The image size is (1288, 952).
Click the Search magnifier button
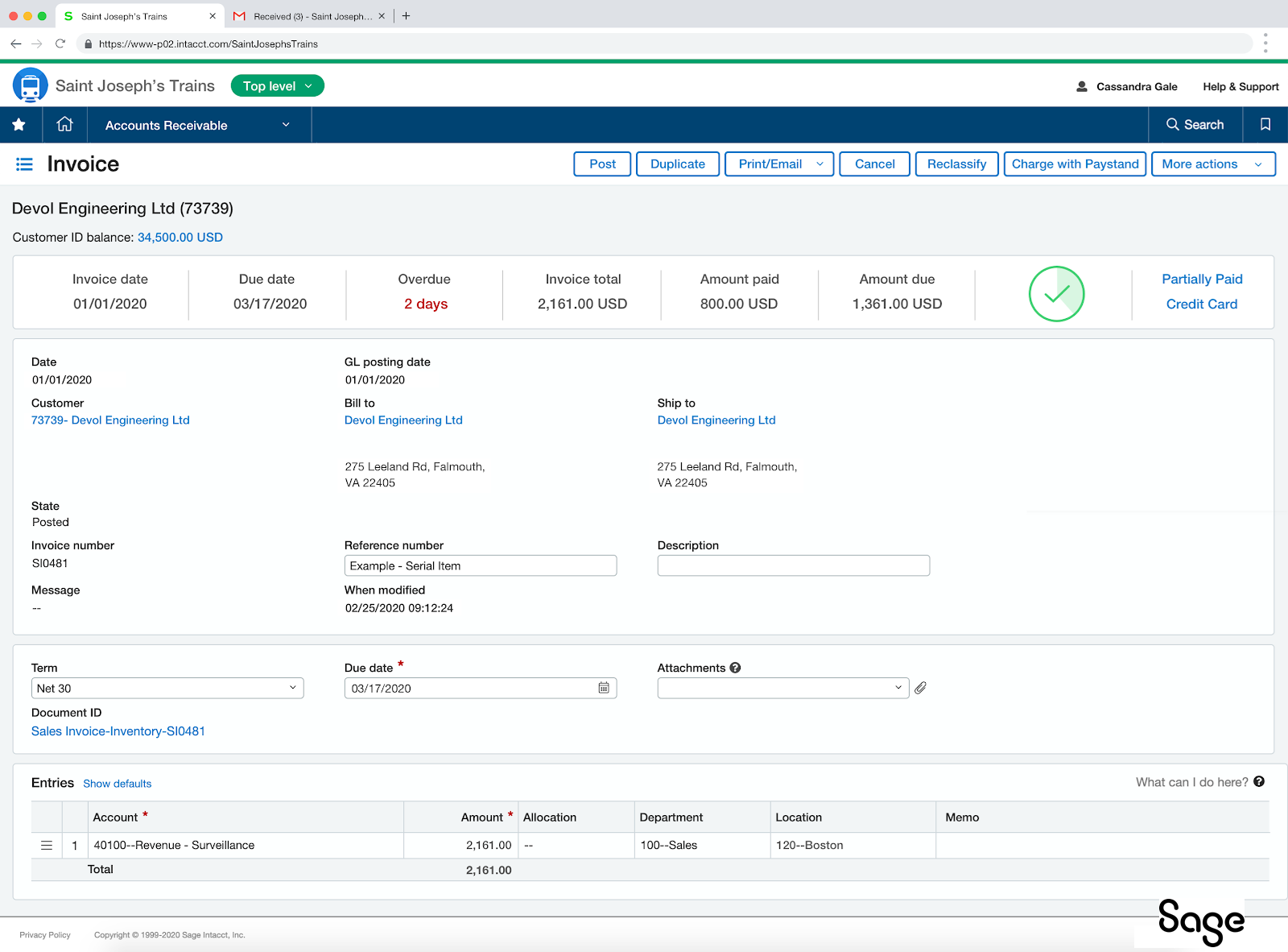(x=1195, y=125)
